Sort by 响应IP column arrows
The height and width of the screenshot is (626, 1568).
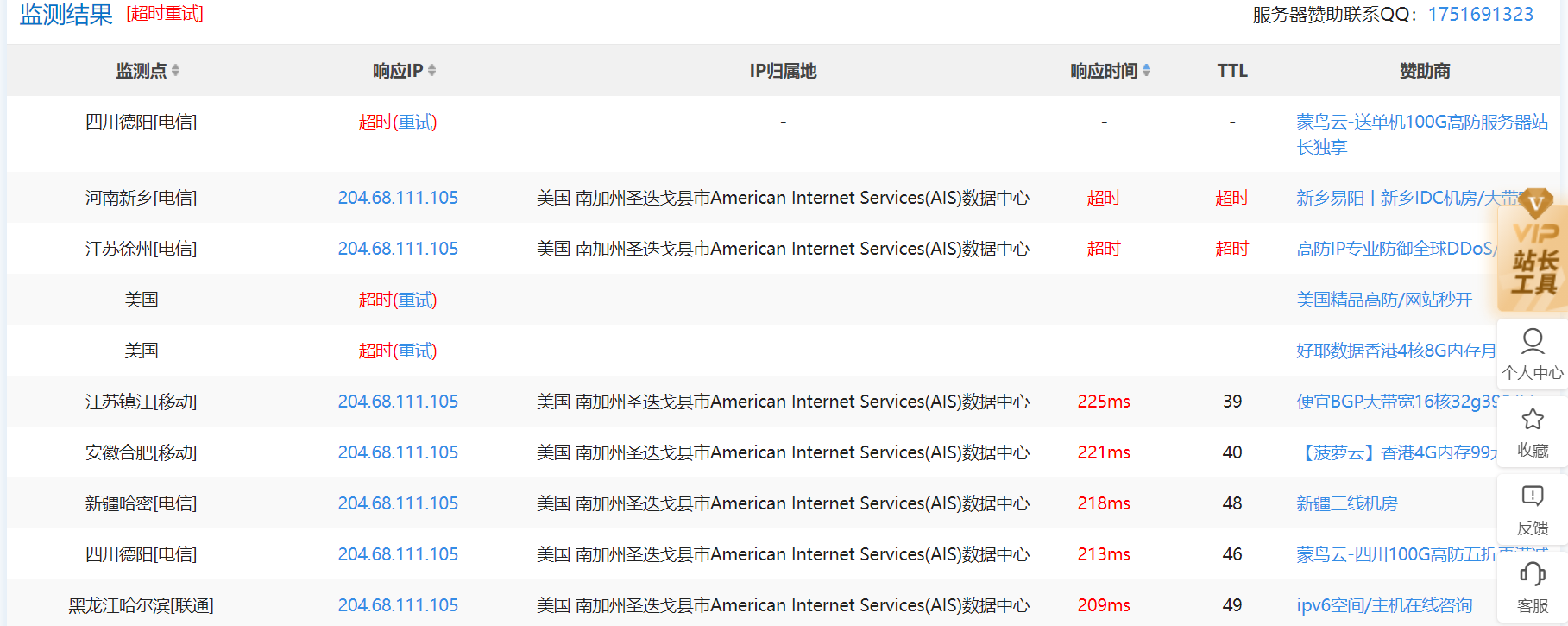431,71
